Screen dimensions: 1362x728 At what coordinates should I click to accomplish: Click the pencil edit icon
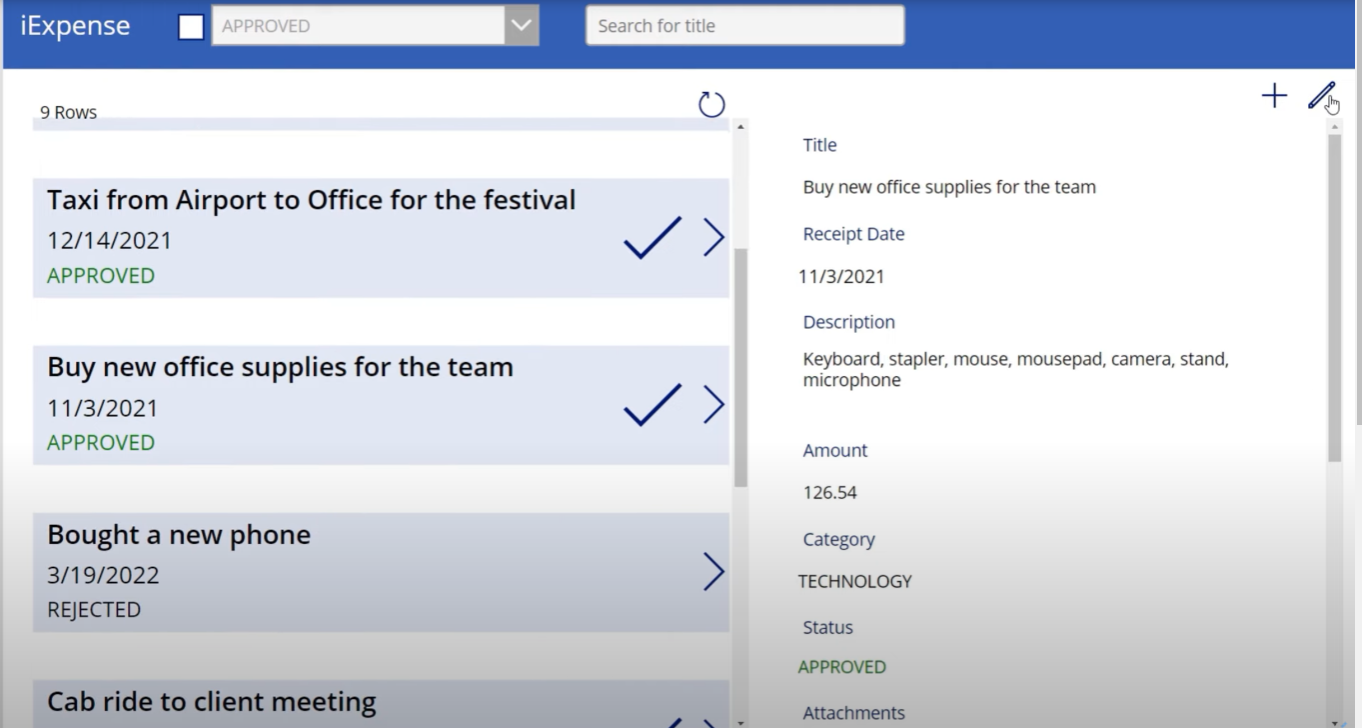tap(1321, 96)
